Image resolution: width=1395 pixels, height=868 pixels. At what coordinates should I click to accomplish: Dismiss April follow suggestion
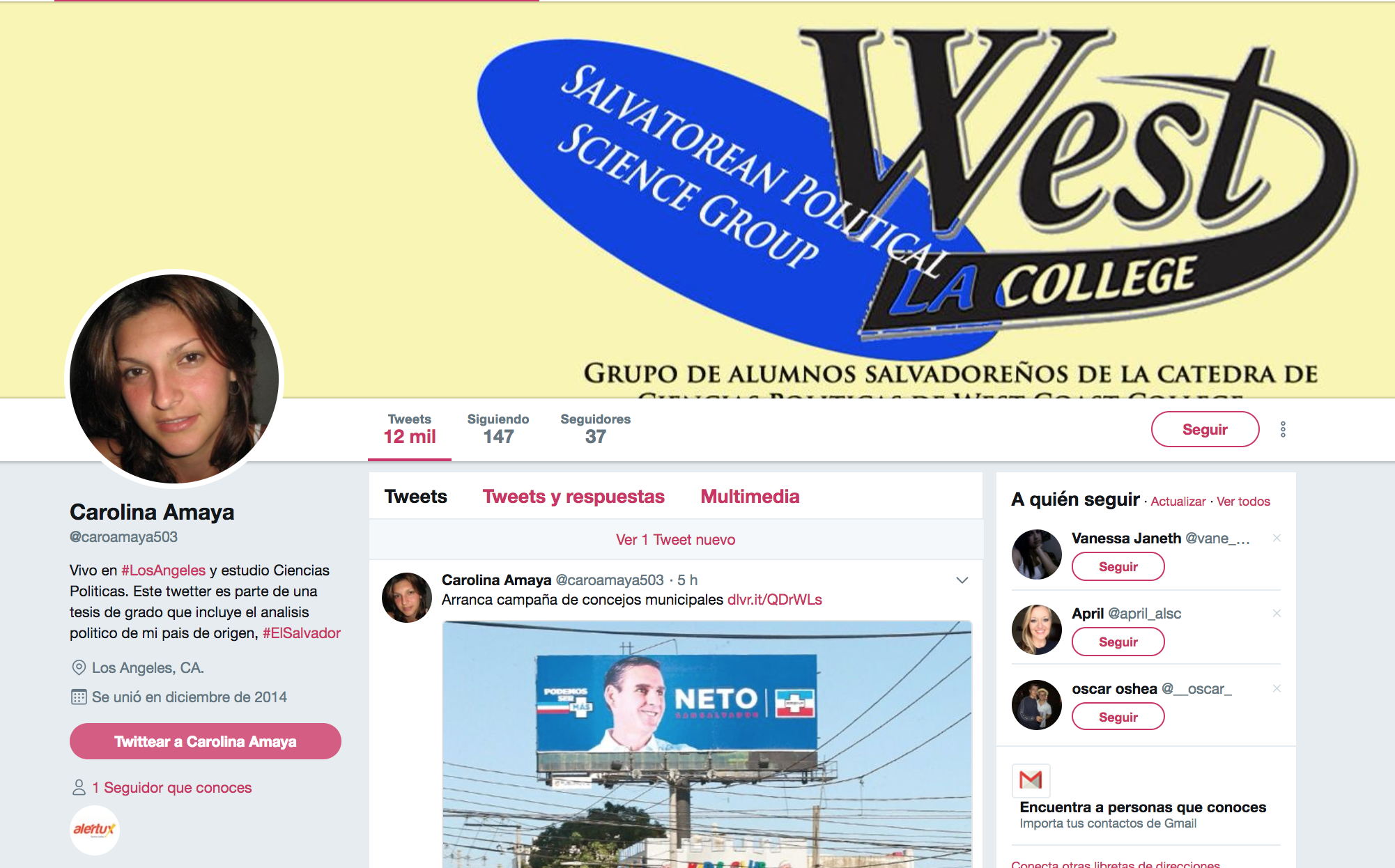click(x=1277, y=613)
